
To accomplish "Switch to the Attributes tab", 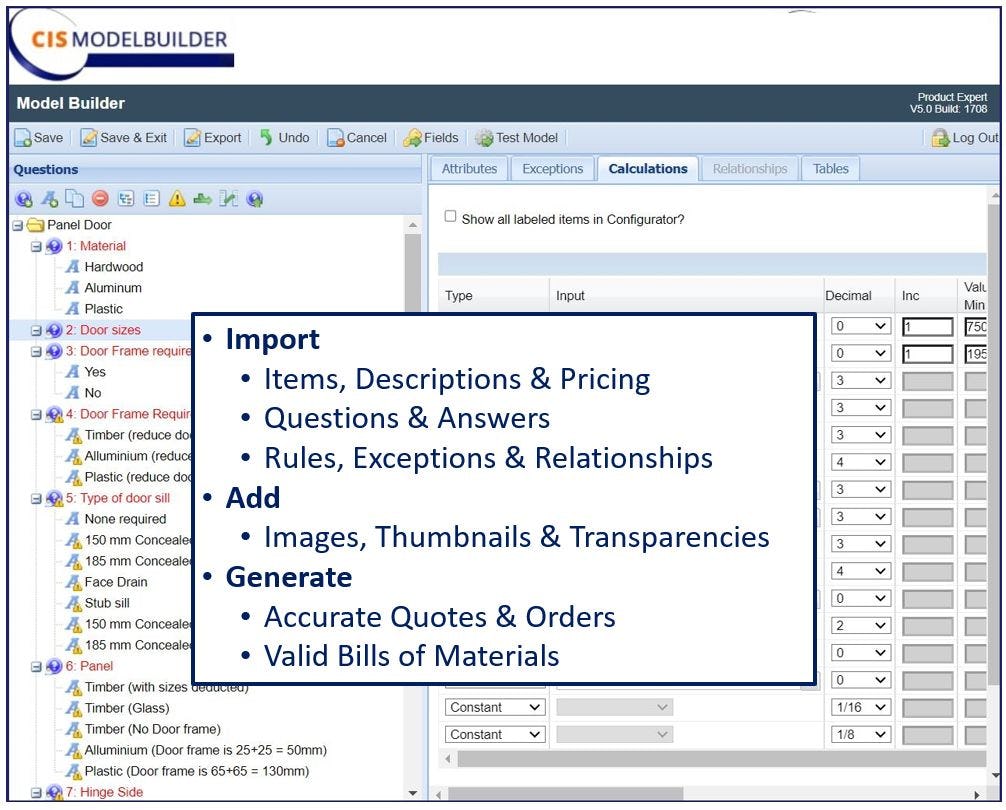I will coord(469,169).
